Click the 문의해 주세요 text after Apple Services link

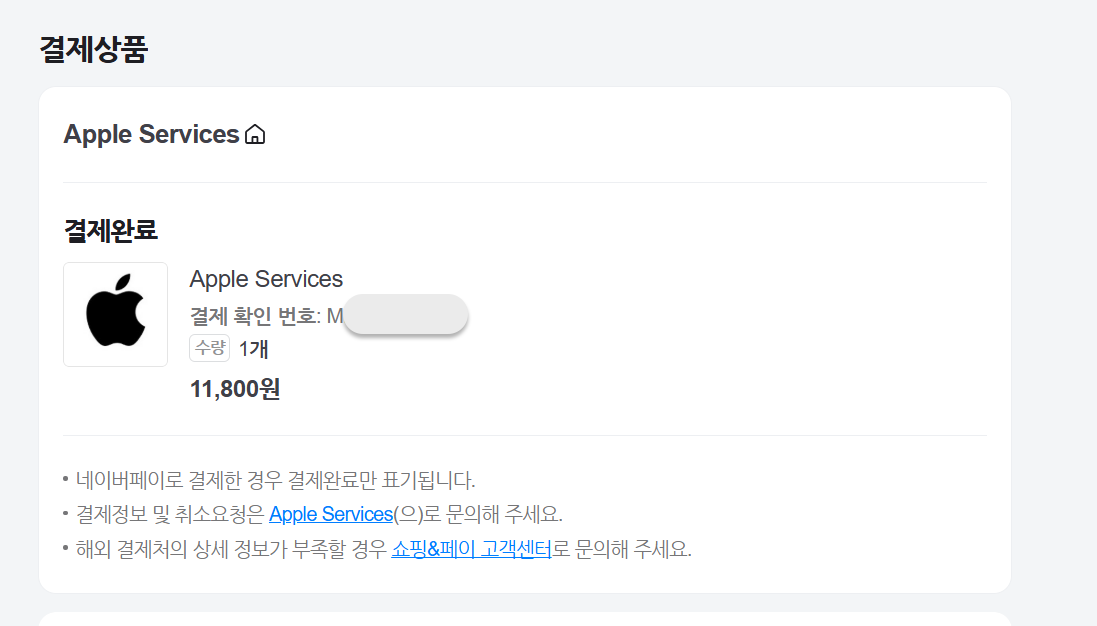pos(495,514)
